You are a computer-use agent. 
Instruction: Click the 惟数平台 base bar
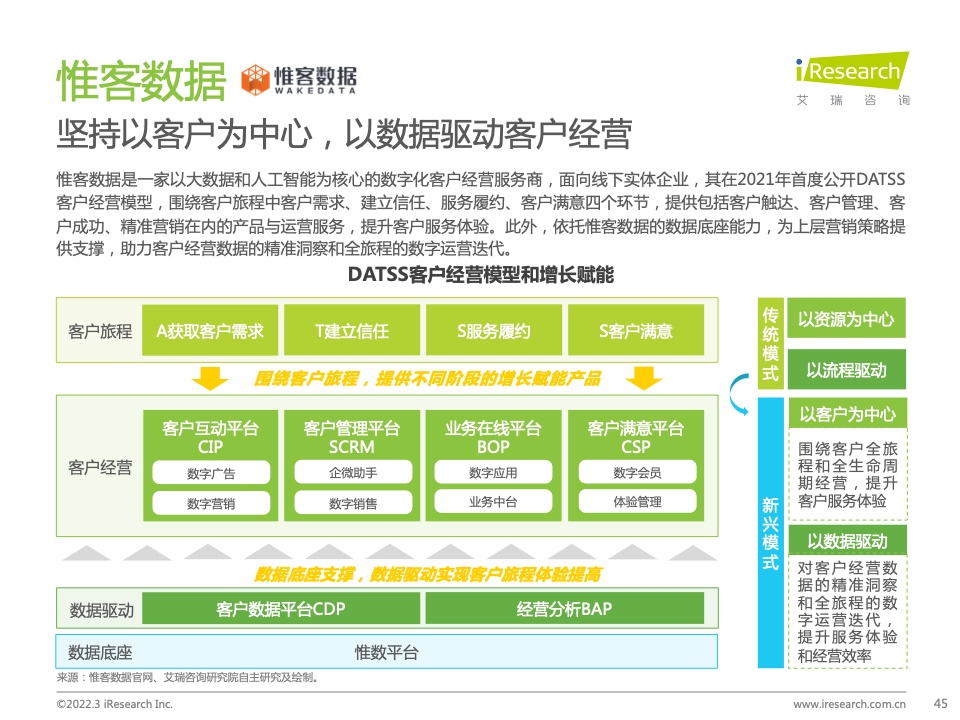[387, 652]
